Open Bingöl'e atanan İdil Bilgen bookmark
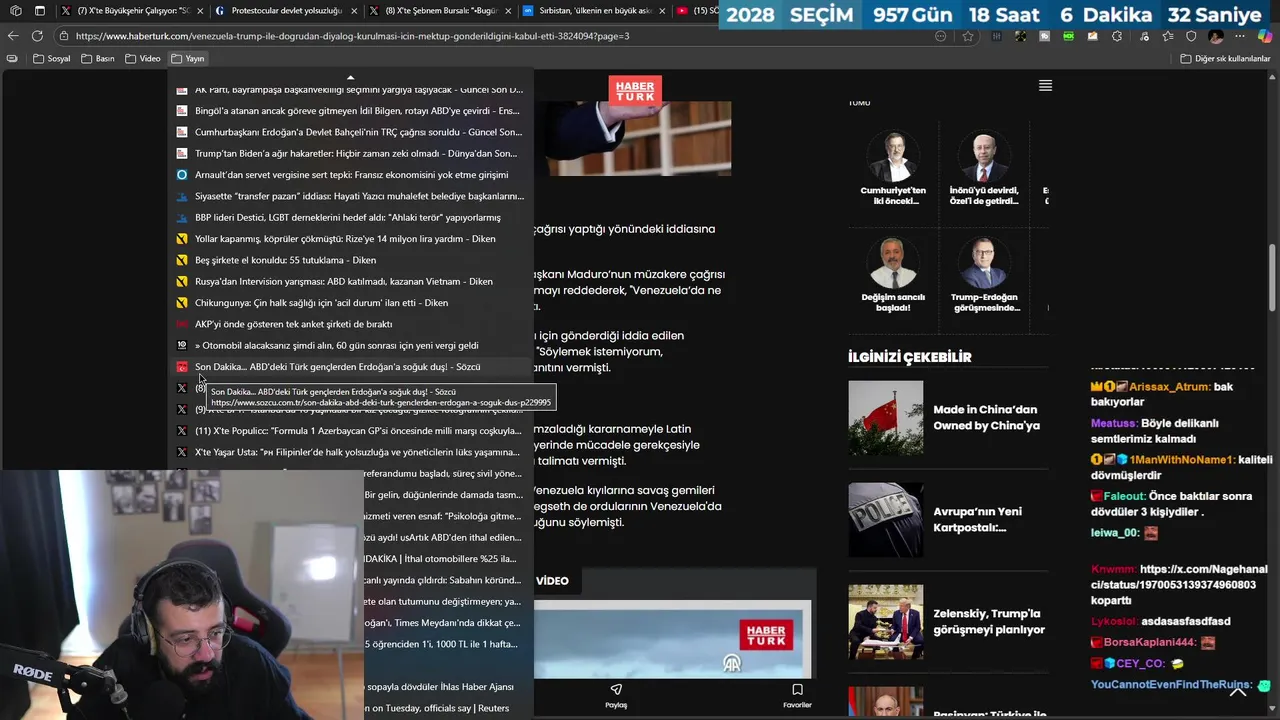 coord(350,111)
